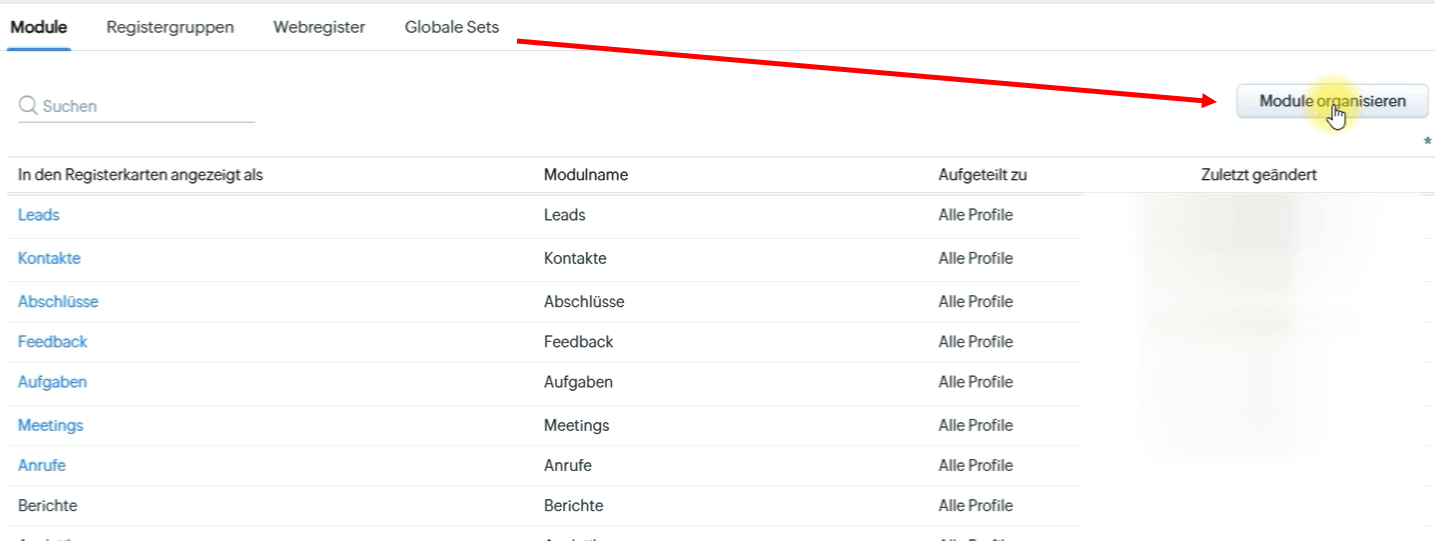Screen dimensions: 1435x541
Task: Click Alle Profile in the Leads row
Action: pos(976,215)
